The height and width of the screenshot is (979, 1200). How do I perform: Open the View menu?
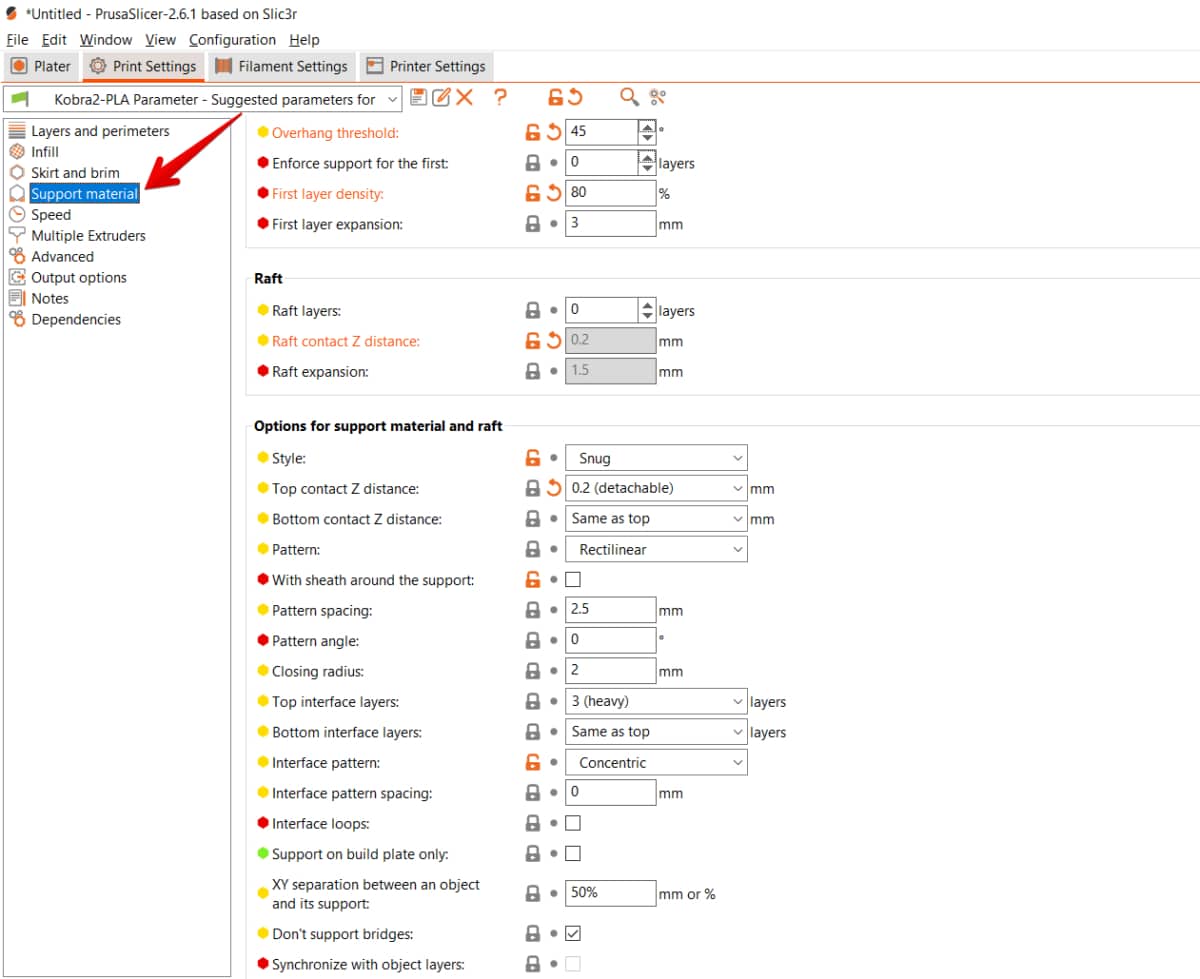[160, 39]
